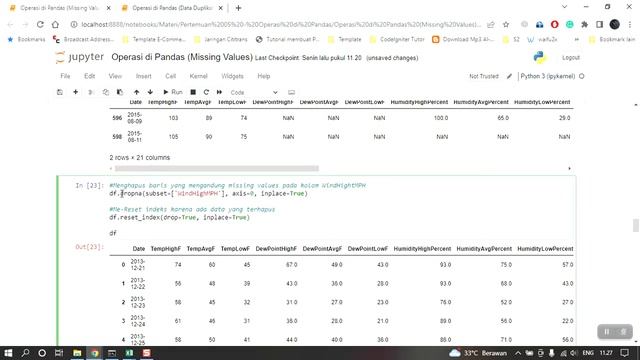Reload the page

pos(40,24)
